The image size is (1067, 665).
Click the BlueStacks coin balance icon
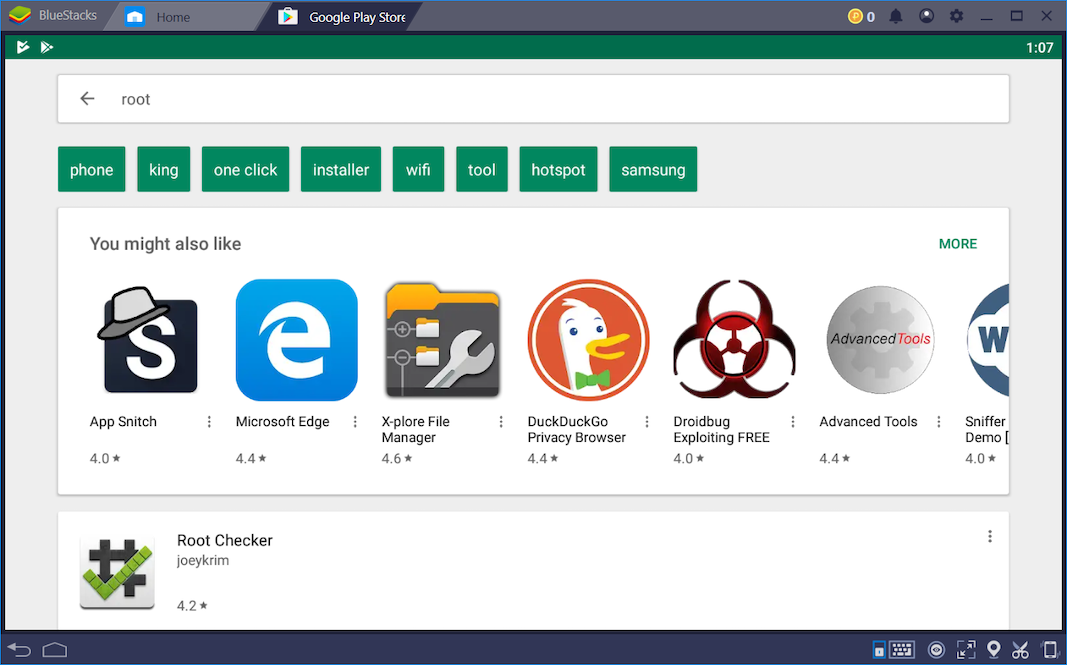coord(855,16)
